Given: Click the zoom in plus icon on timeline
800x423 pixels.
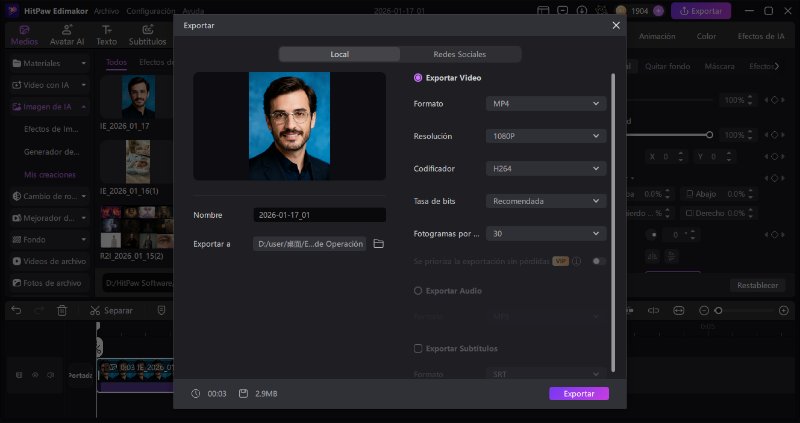Looking at the screenshot, I should tap(784, 310).
